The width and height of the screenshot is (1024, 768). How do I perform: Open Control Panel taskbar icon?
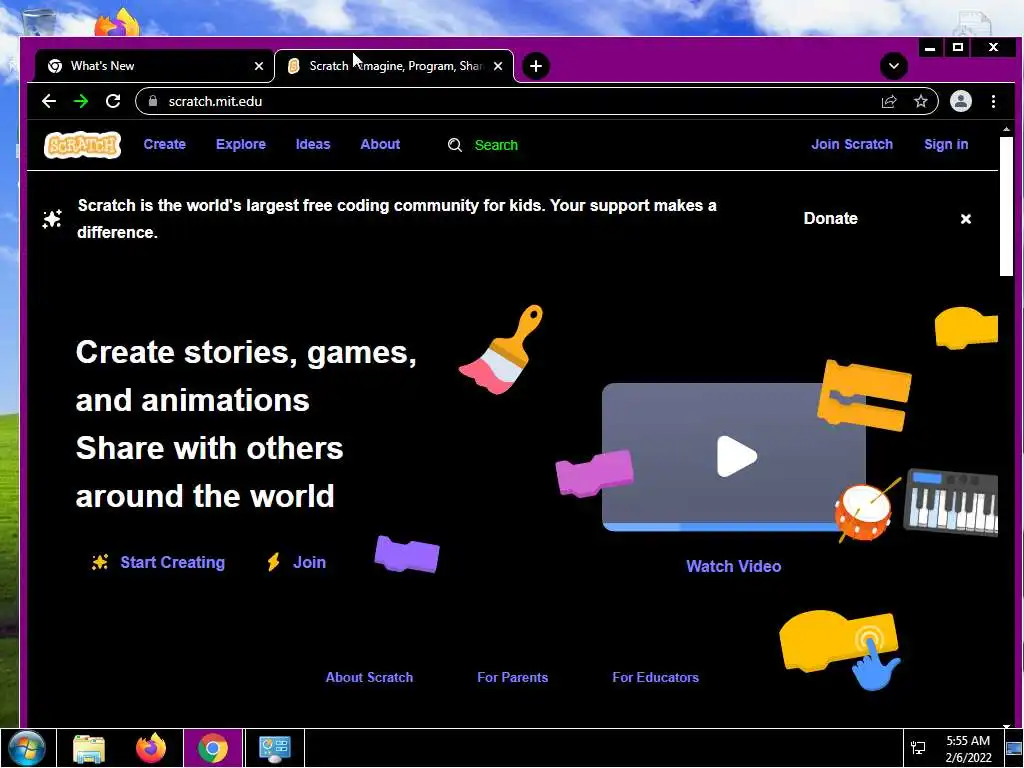pyautogui.click(x=275, y=748)
